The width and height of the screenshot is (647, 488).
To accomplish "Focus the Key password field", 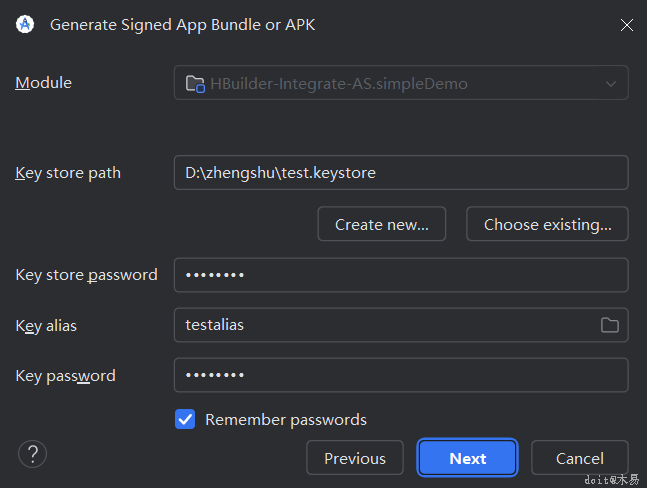I will click(x=400, y=376).
